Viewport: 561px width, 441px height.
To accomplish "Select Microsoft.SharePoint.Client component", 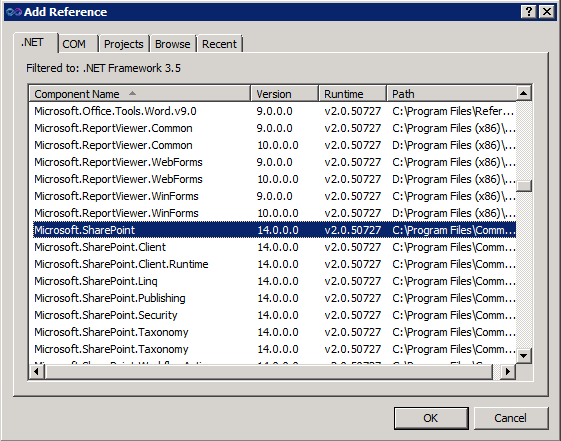I will tap(273, 247).
